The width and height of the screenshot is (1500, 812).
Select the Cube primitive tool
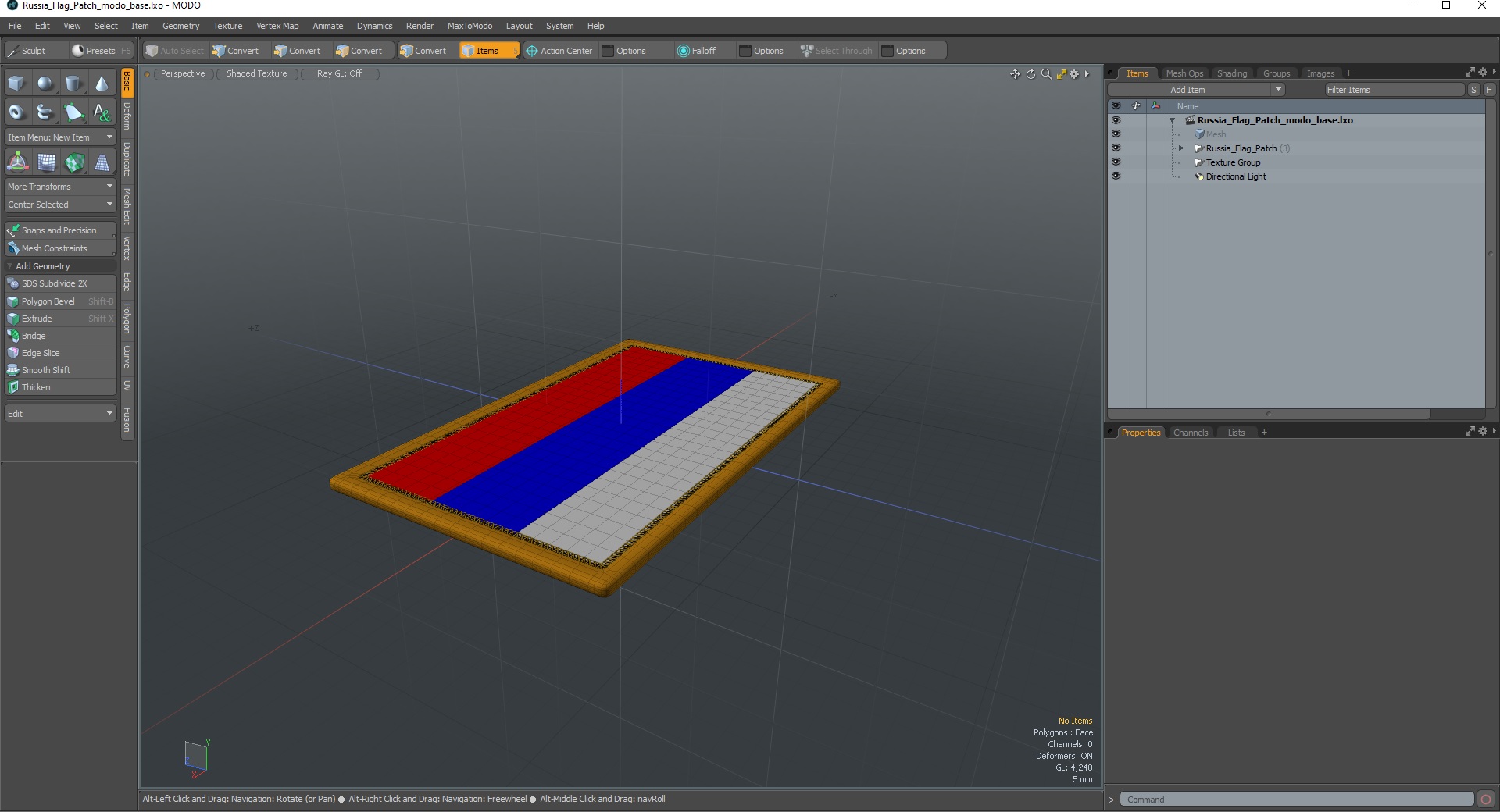16,84
